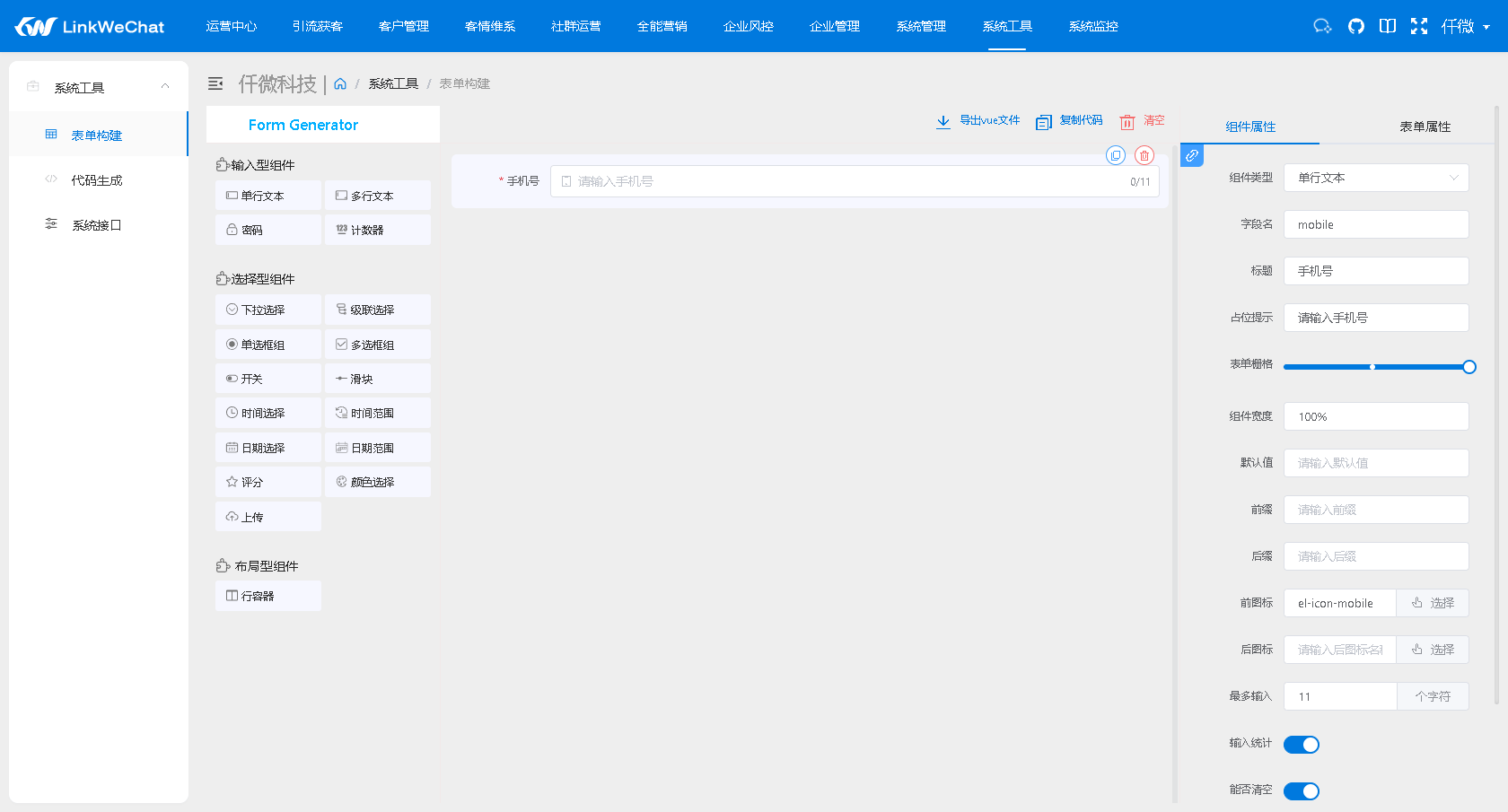Collapse the 系统工具 sidebar section
The width and height of the screenshot is (1508, 812).
click(164, 86)
